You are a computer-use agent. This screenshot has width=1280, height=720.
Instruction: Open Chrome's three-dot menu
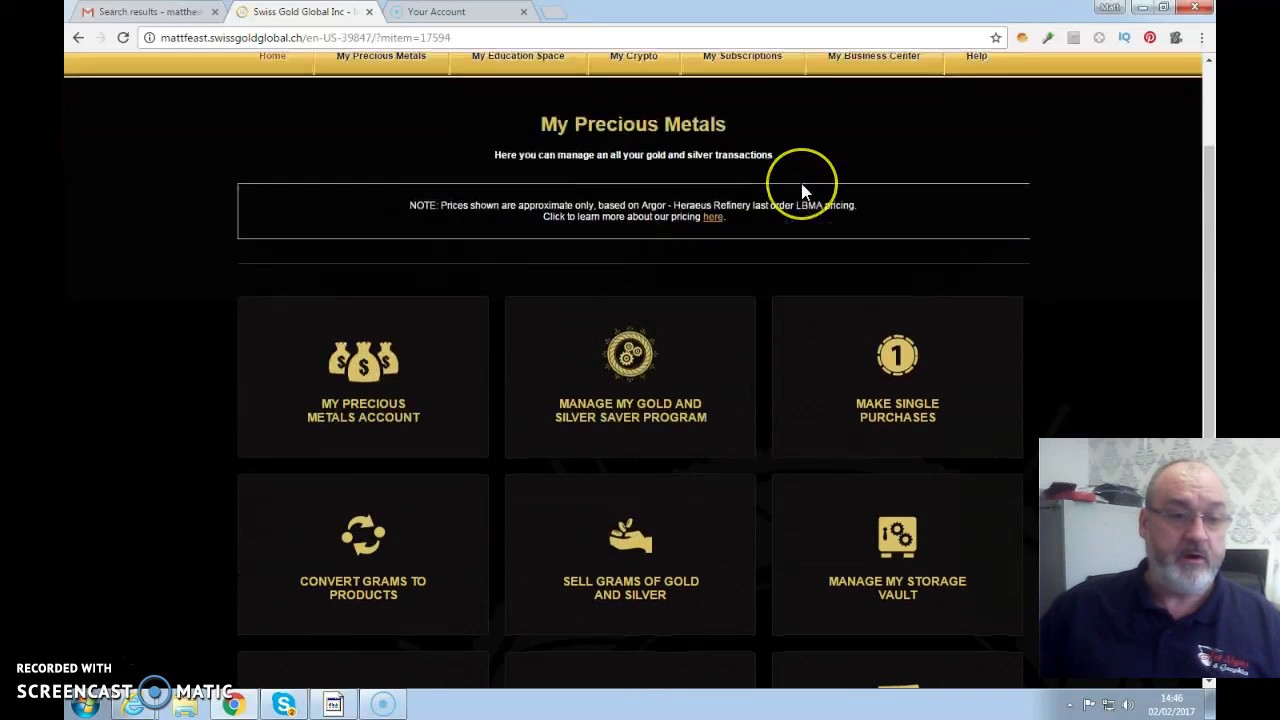pyautogui.click(x=1201, y=38)
